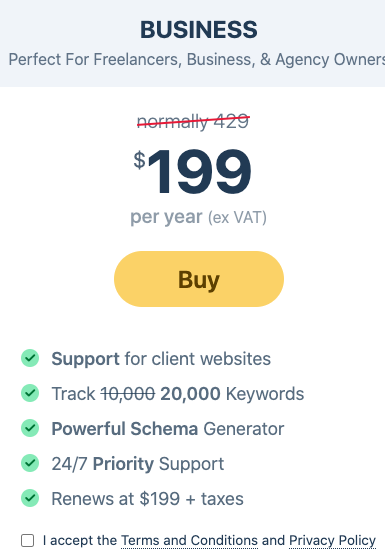Tick the accept Terms and Conditions checkbox
The width and height of the screenshot is (385, 557).
28,540
